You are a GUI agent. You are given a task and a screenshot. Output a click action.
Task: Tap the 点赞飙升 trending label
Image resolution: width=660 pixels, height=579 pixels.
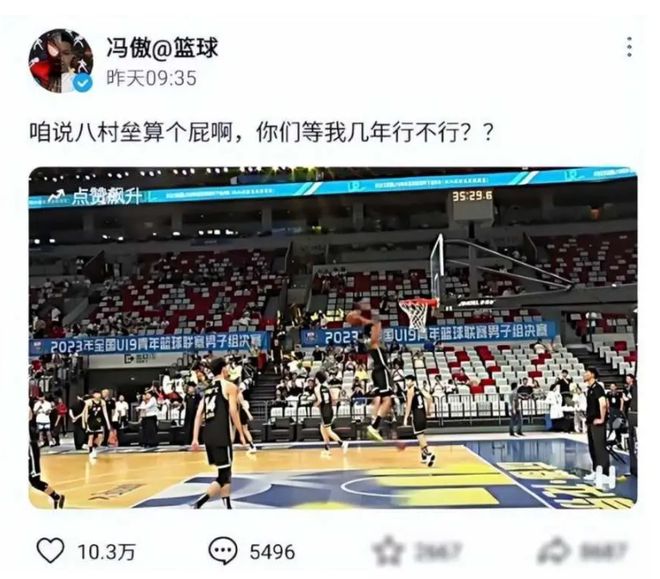[104, 196]
